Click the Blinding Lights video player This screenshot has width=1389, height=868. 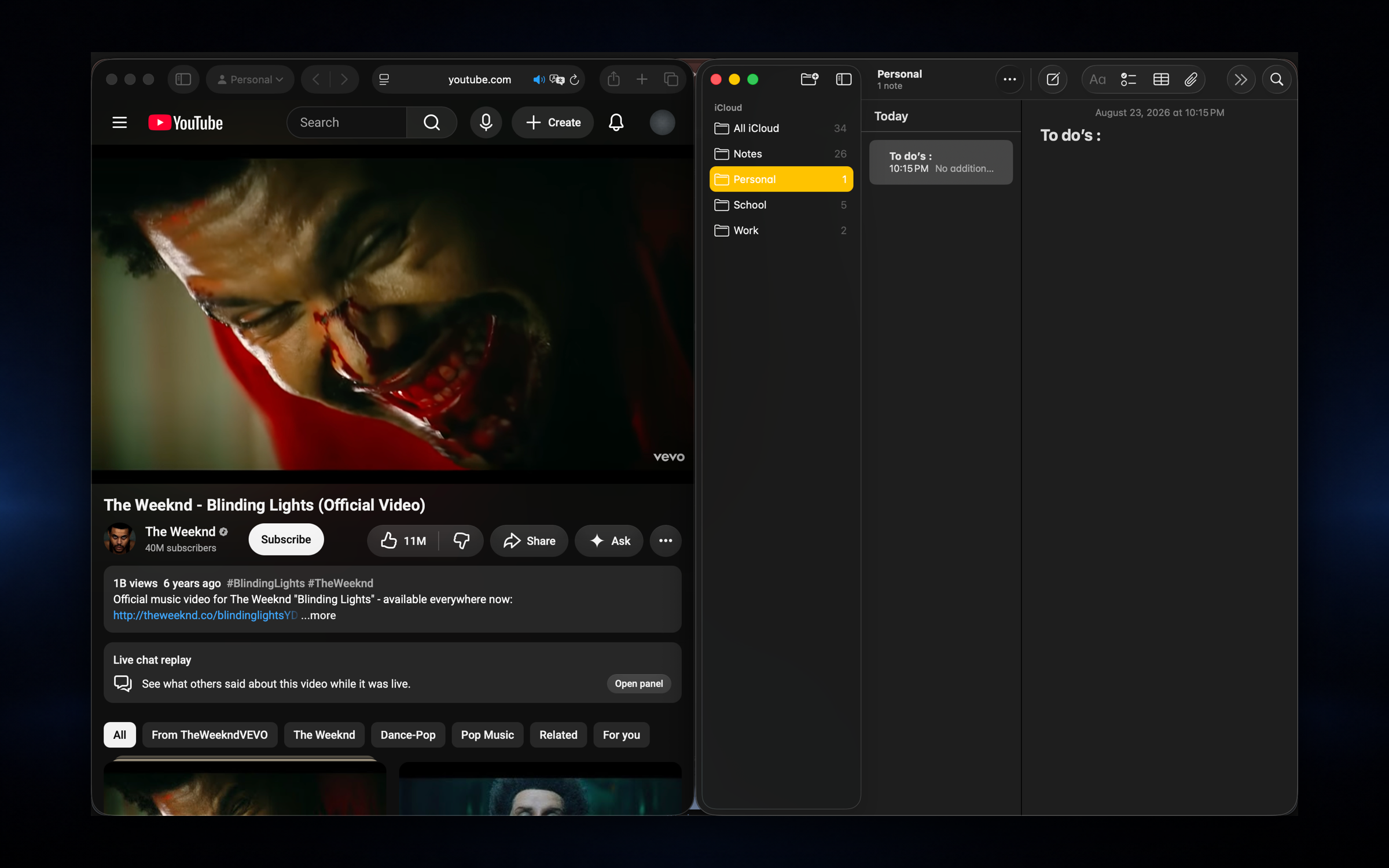click(392, 314)
